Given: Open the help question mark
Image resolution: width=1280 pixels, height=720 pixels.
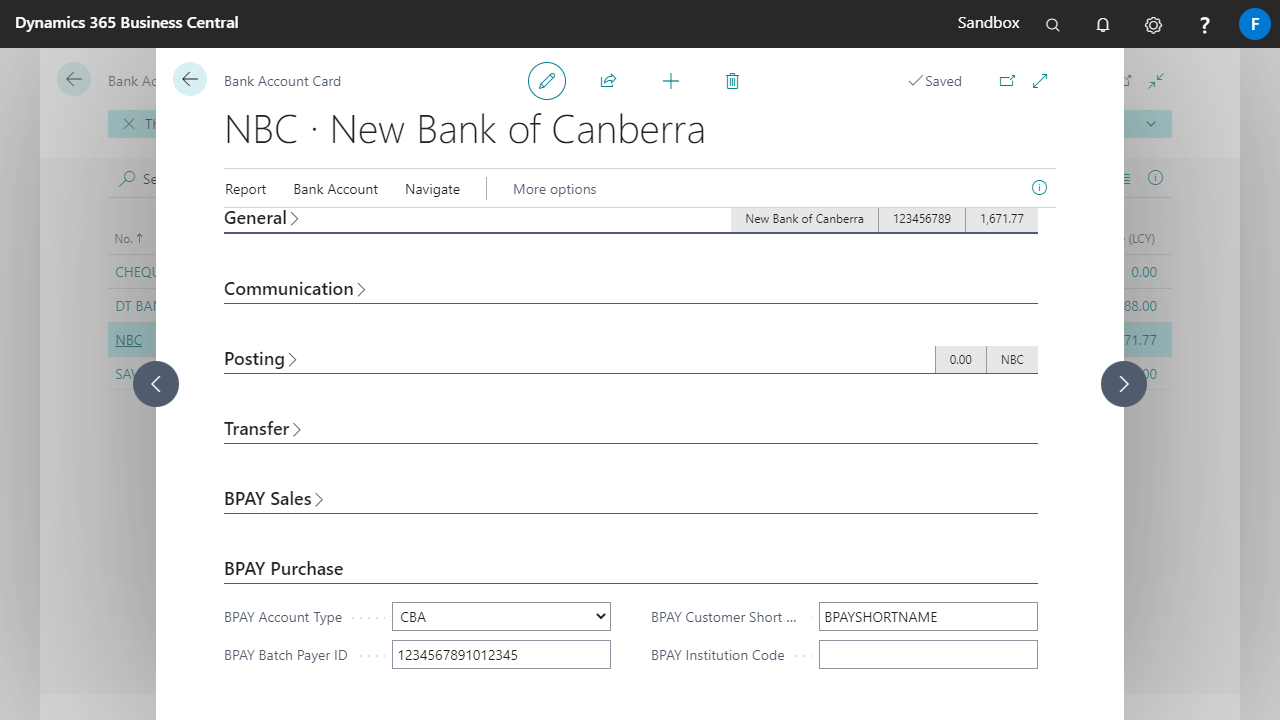Looking at the screenshot, I should click(1205, 24).
